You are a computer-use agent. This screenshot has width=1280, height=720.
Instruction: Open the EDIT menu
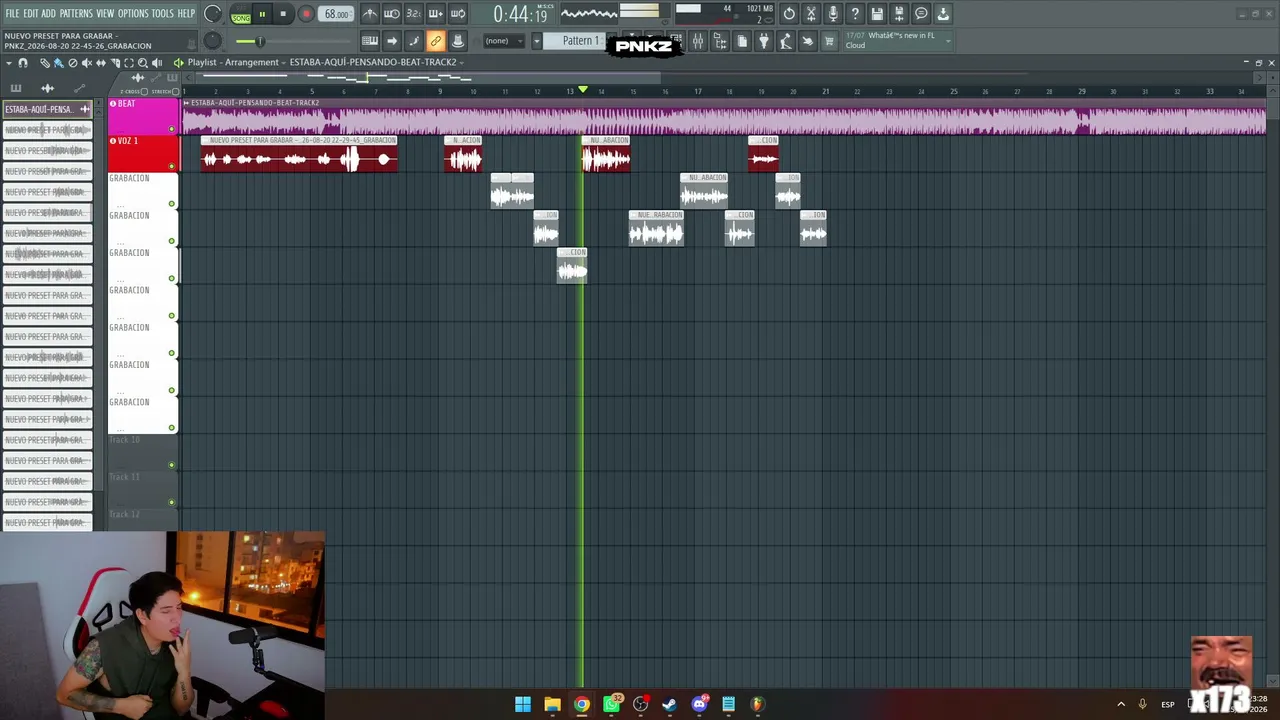[31, 13]
